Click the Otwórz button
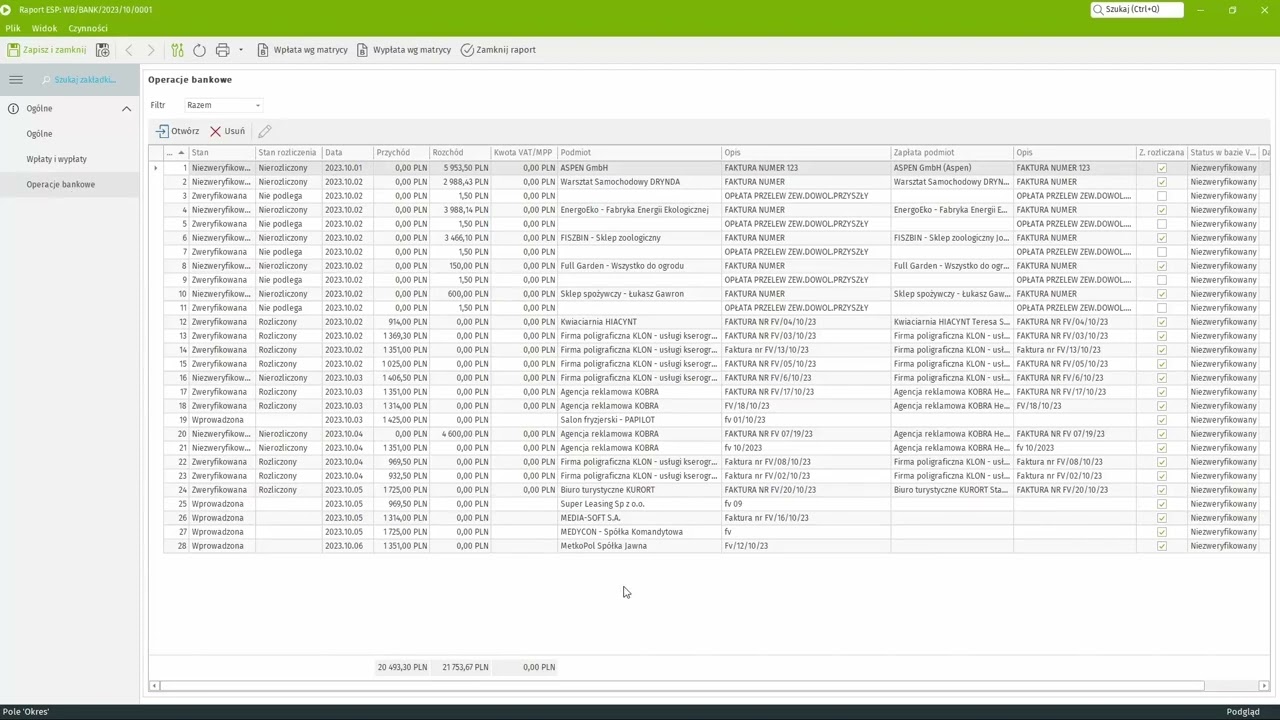Image resolution: width=1280 pixels, height=720 pixels. [177, 131]
